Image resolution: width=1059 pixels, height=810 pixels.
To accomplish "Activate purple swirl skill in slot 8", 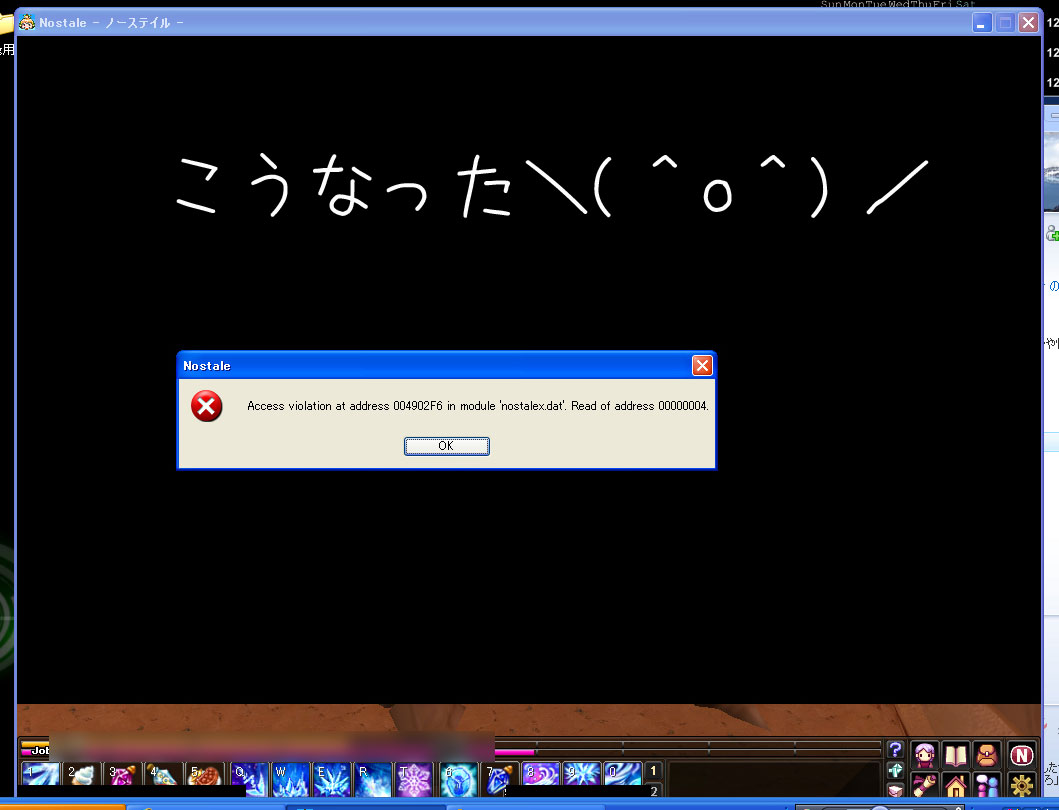I will tap(540, 774).
